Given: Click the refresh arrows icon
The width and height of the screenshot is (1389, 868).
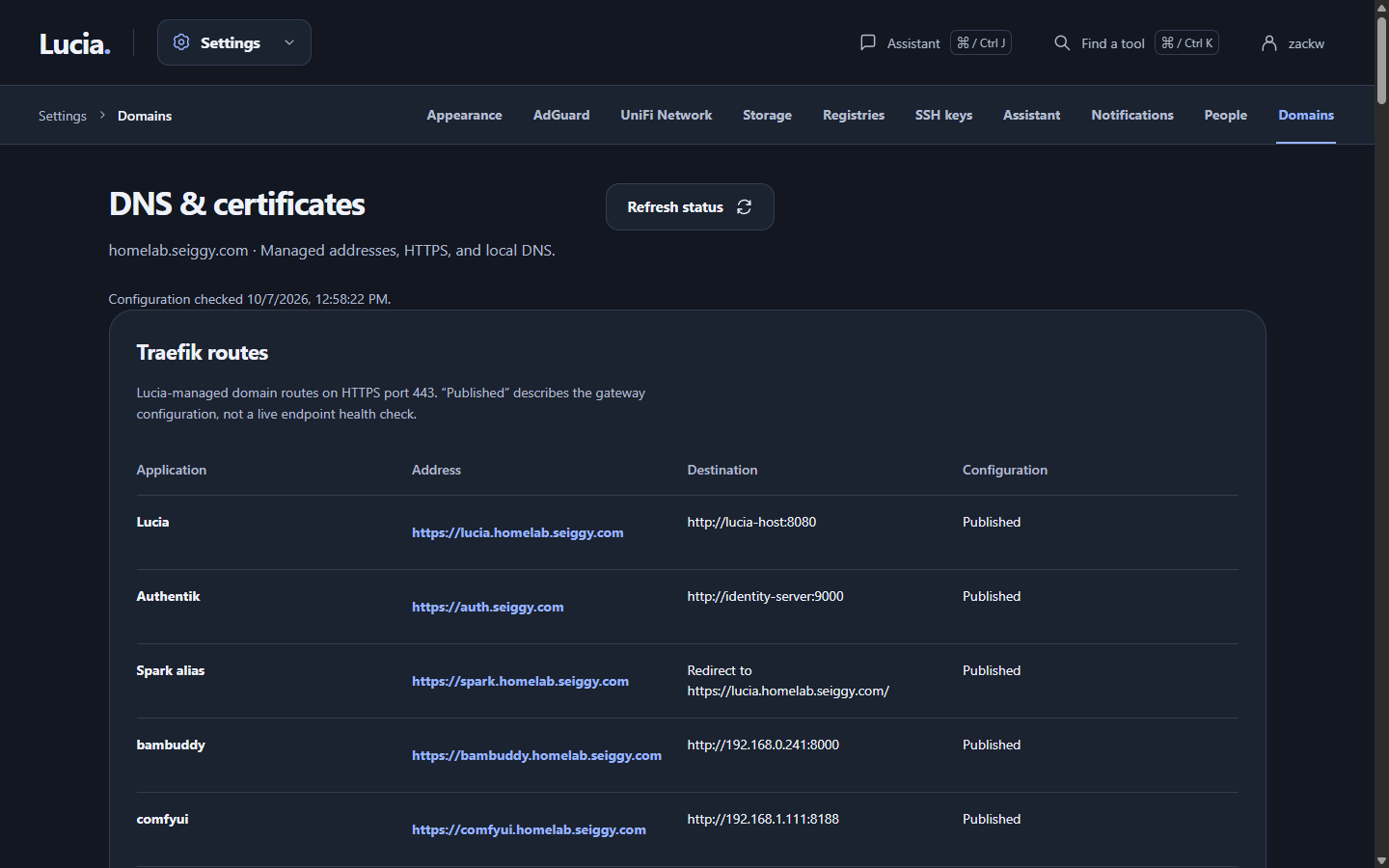Looking at the screenshot, I should tap(744, 207).
